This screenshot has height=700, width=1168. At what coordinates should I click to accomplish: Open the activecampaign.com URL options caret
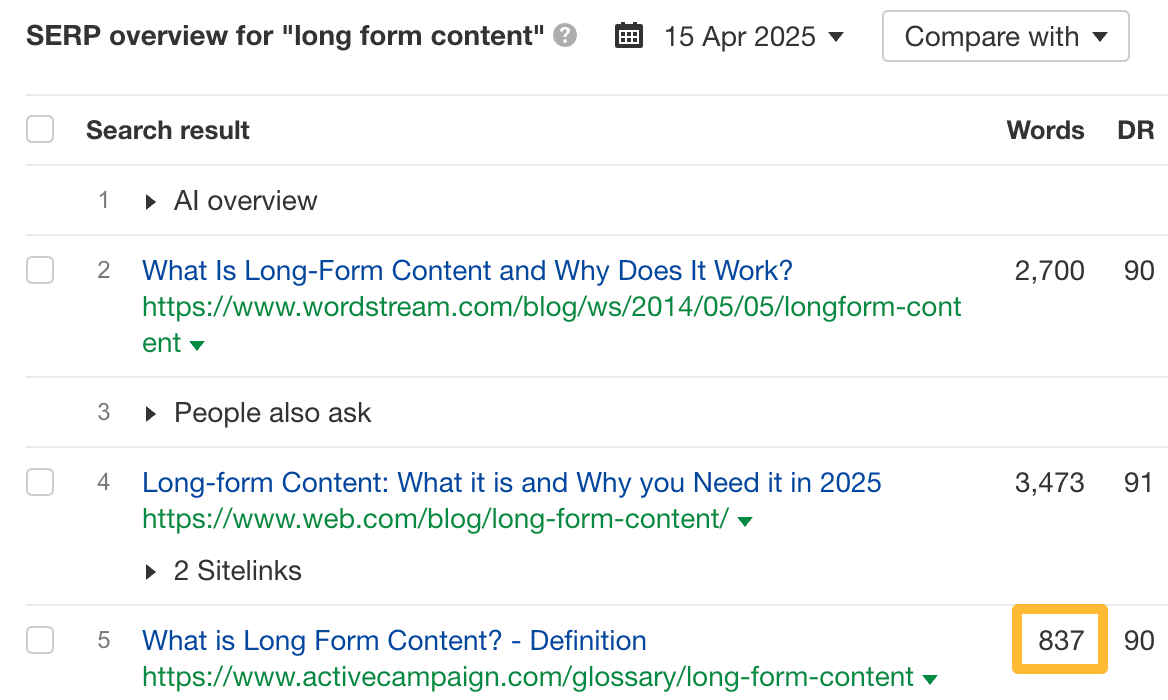[930, 677]
